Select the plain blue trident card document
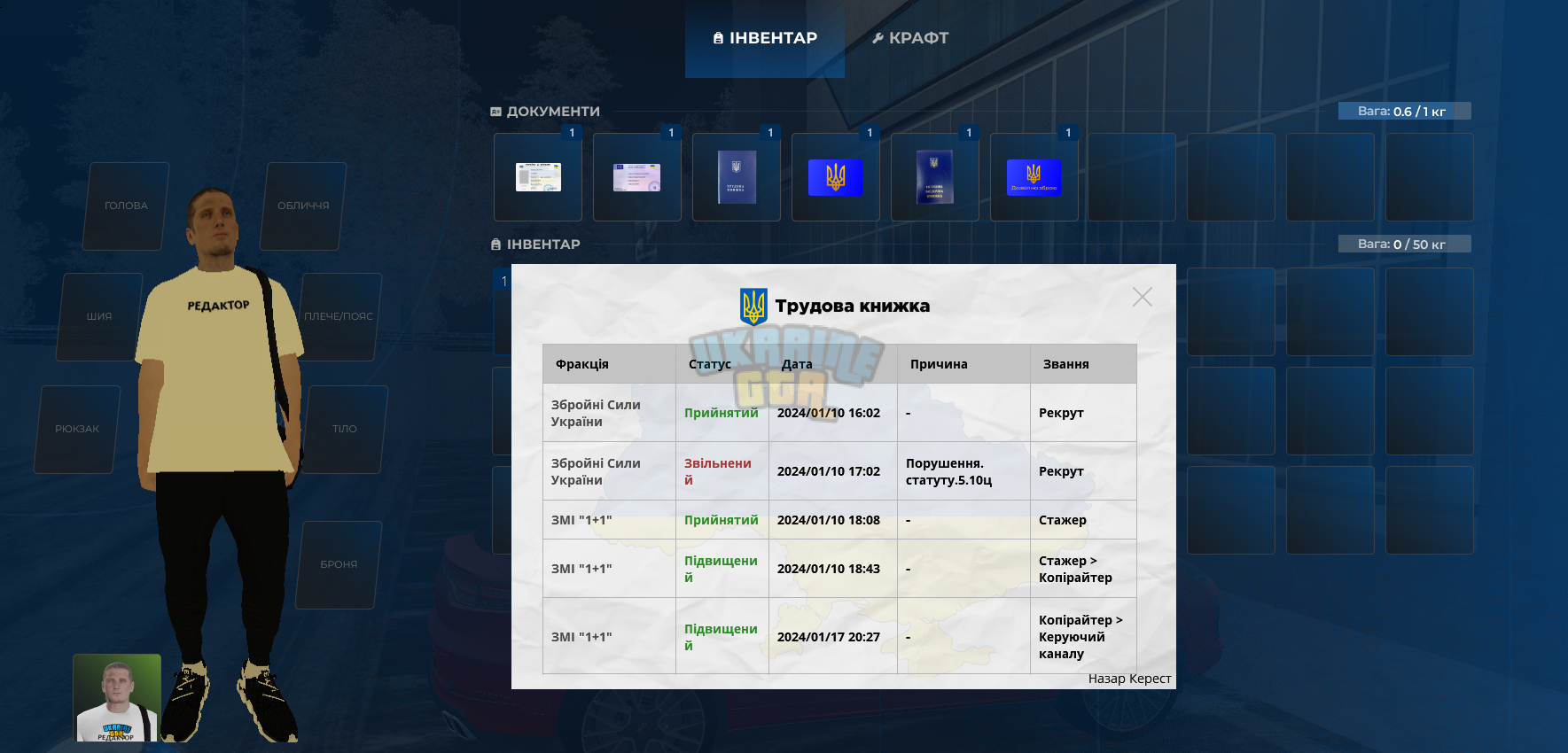 tap(836, 177)
